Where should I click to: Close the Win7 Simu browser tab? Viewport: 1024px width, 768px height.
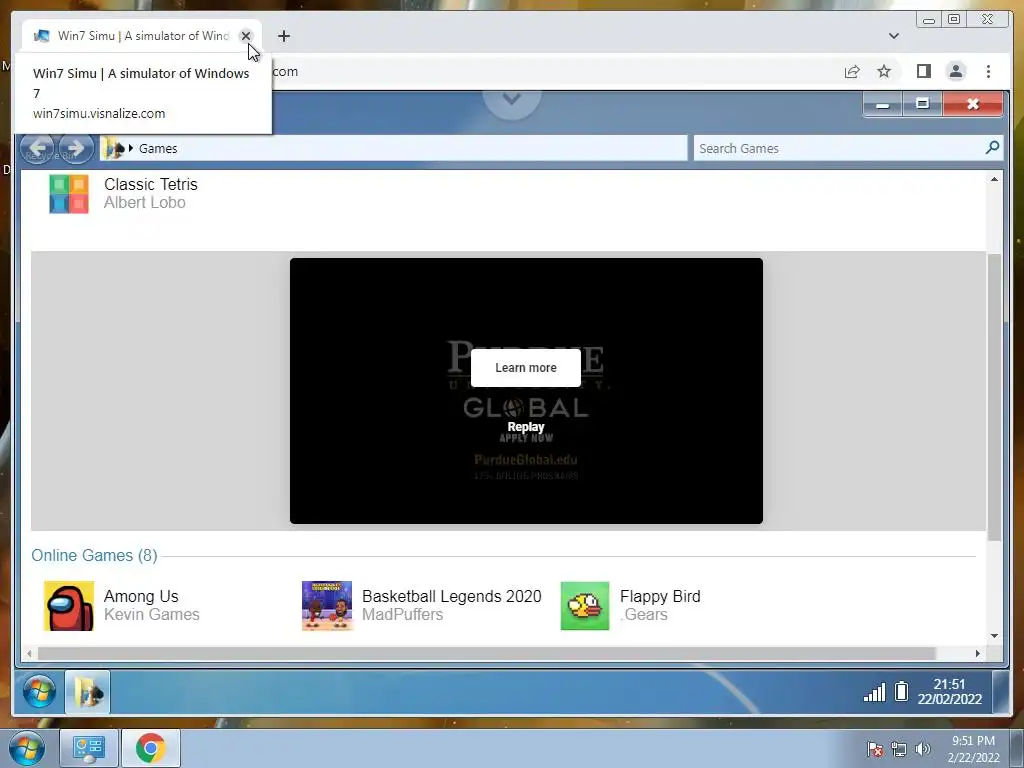coord(246,36)
